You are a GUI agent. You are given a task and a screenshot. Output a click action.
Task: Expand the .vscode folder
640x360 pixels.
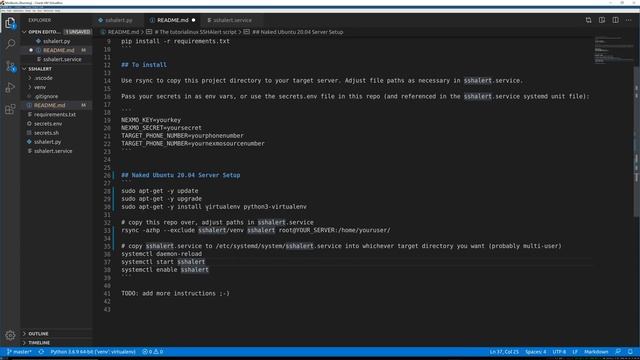coord(43,78)
